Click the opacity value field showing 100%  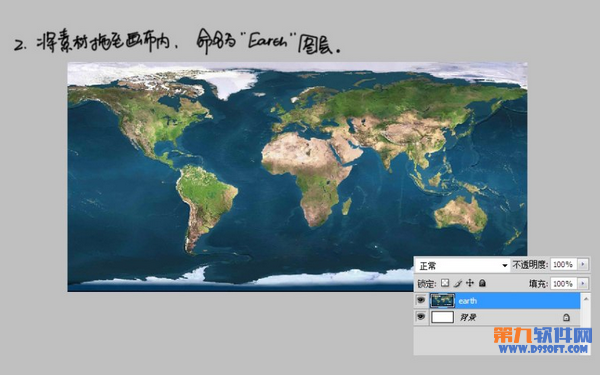(563, 264)
